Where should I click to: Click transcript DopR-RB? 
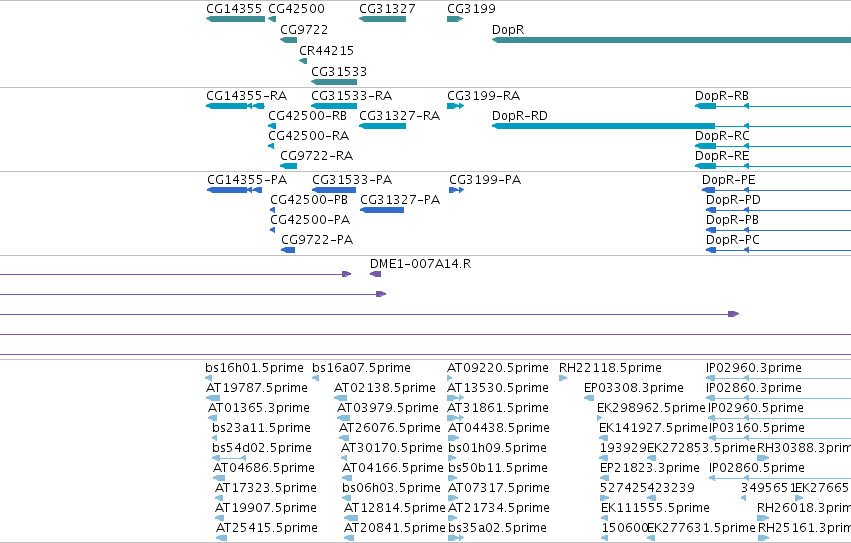click(x=773, y=106)
